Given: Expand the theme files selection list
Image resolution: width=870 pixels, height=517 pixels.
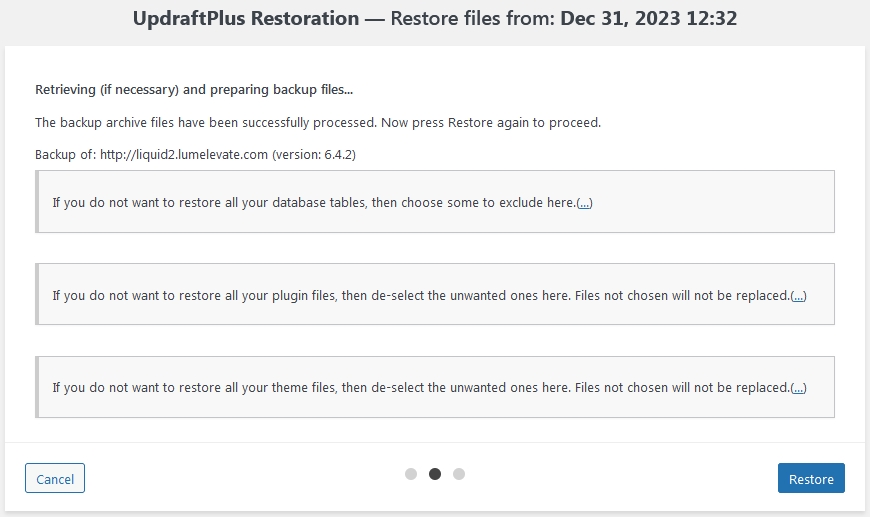Looking at the screenshot, I should [798, 388].
